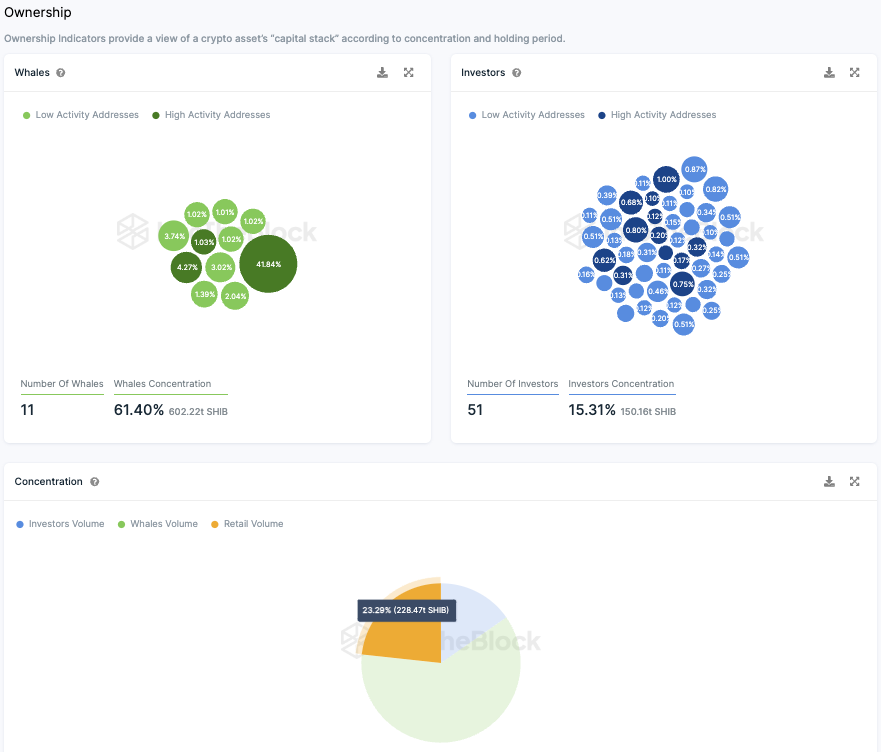Toggle Investors Volume legend item
881x752 pixels.
click(x=60, y=524)
